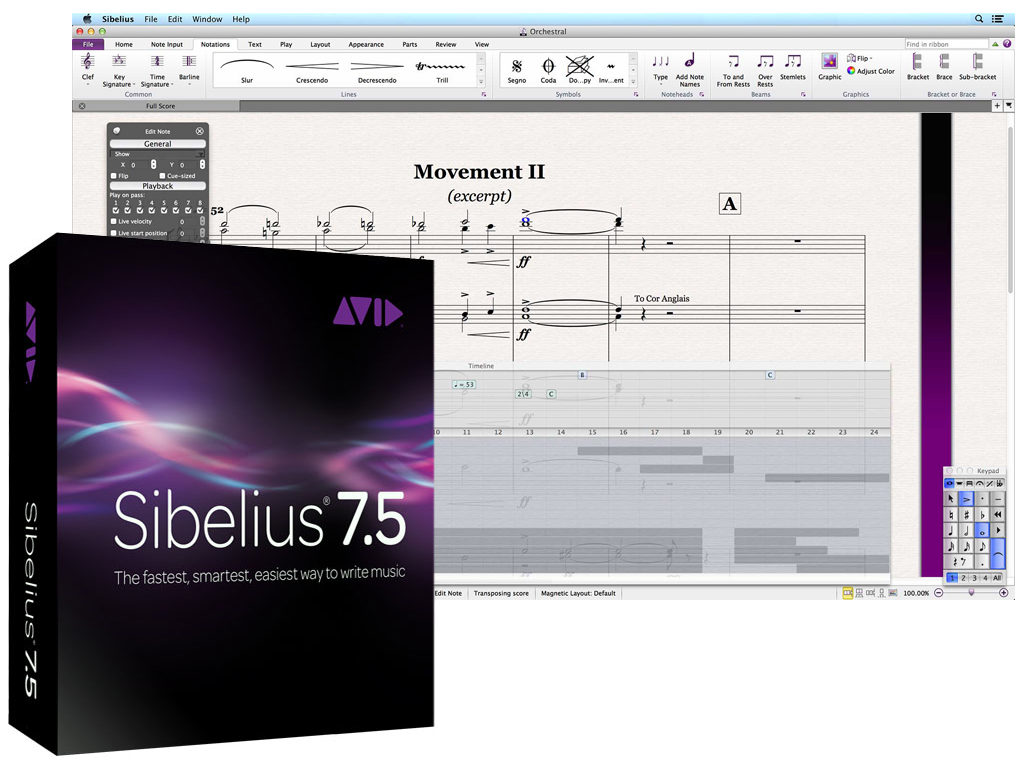Tick the Flip checkbox in Edit Note
Viewport: 1024px width, 768px height.
113,176
